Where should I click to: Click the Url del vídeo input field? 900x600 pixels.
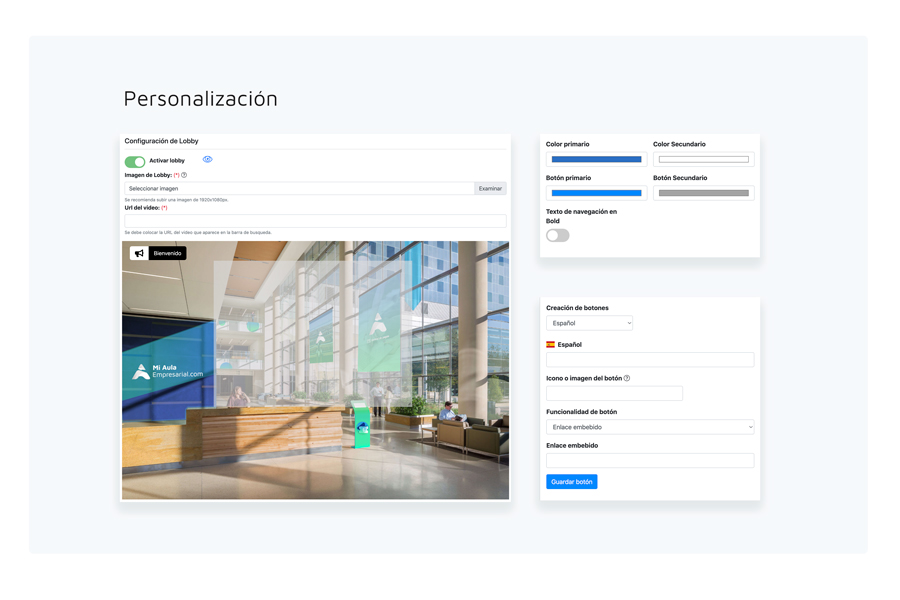coord(315,220)
